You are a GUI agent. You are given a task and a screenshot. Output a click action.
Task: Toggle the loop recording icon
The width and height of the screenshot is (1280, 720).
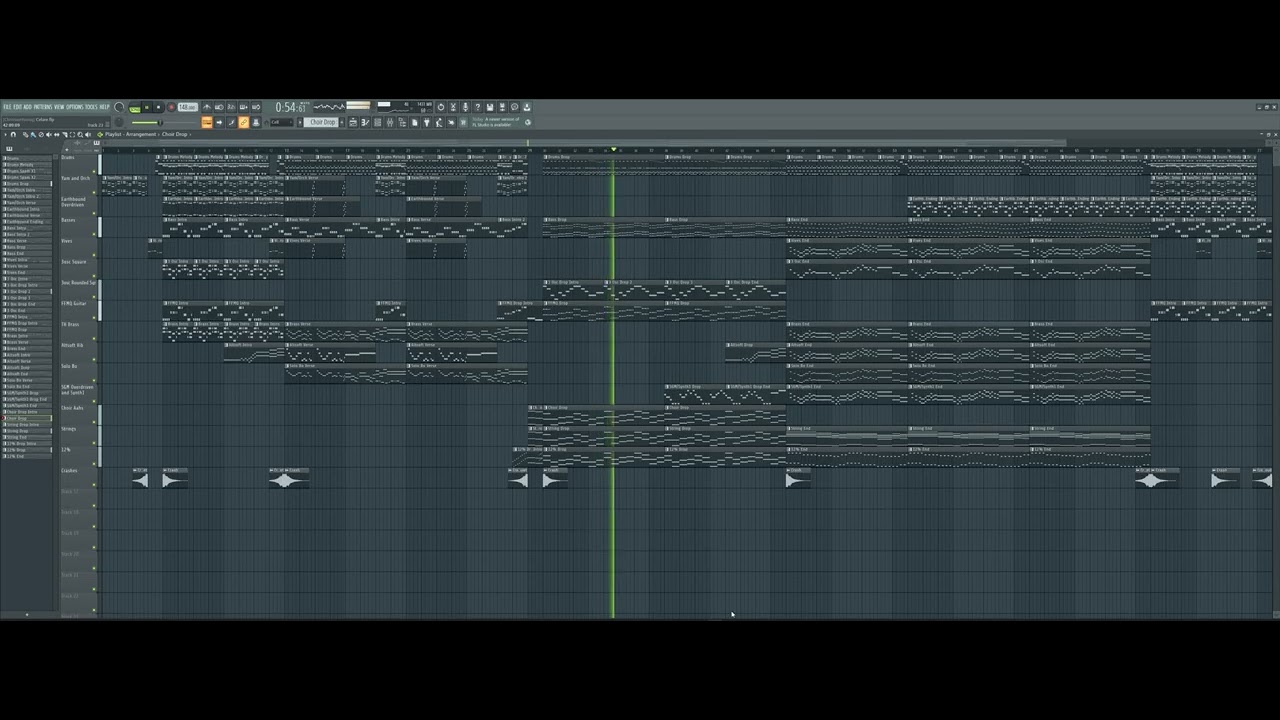tap(256, 107)
